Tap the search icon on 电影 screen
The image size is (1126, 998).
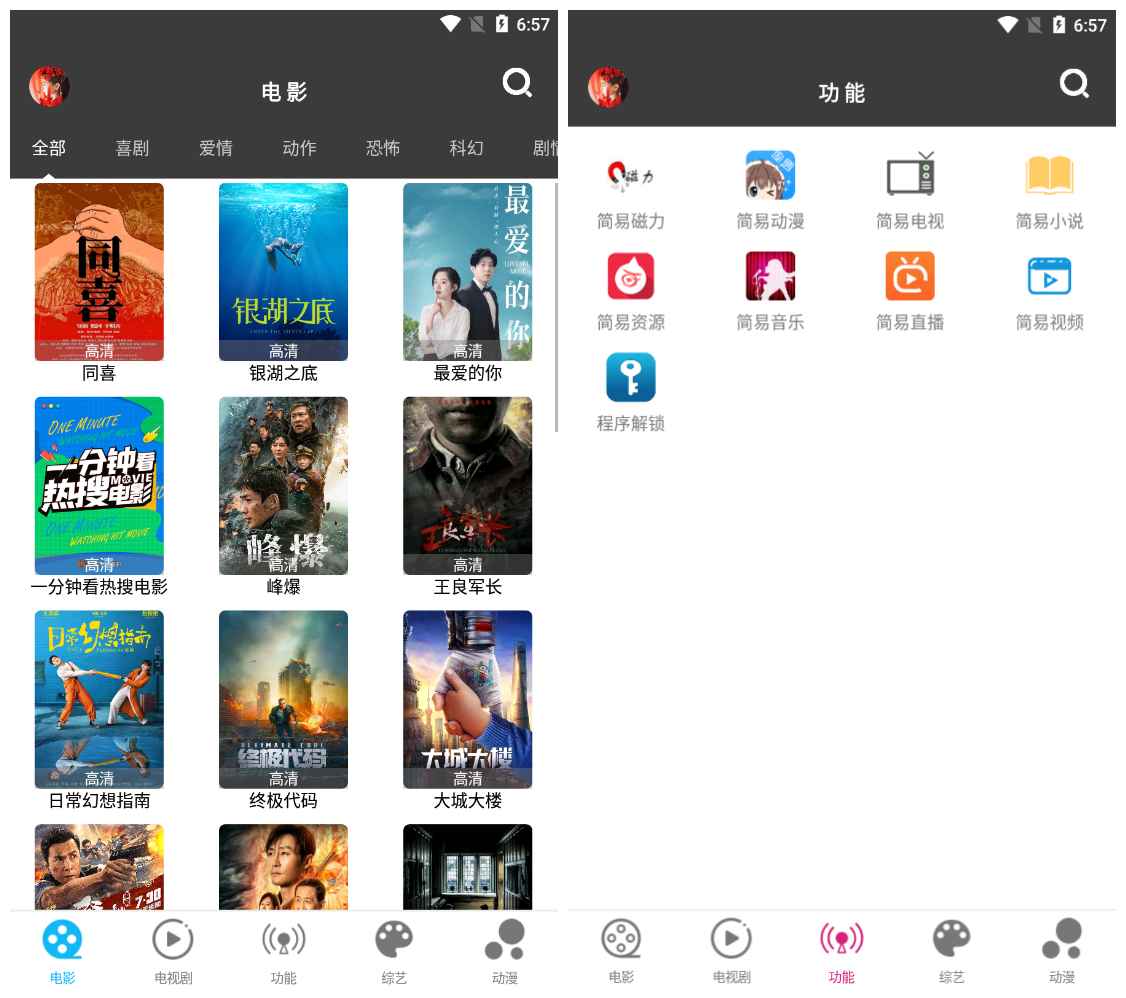pyautogui.click(x=517, y=84)
